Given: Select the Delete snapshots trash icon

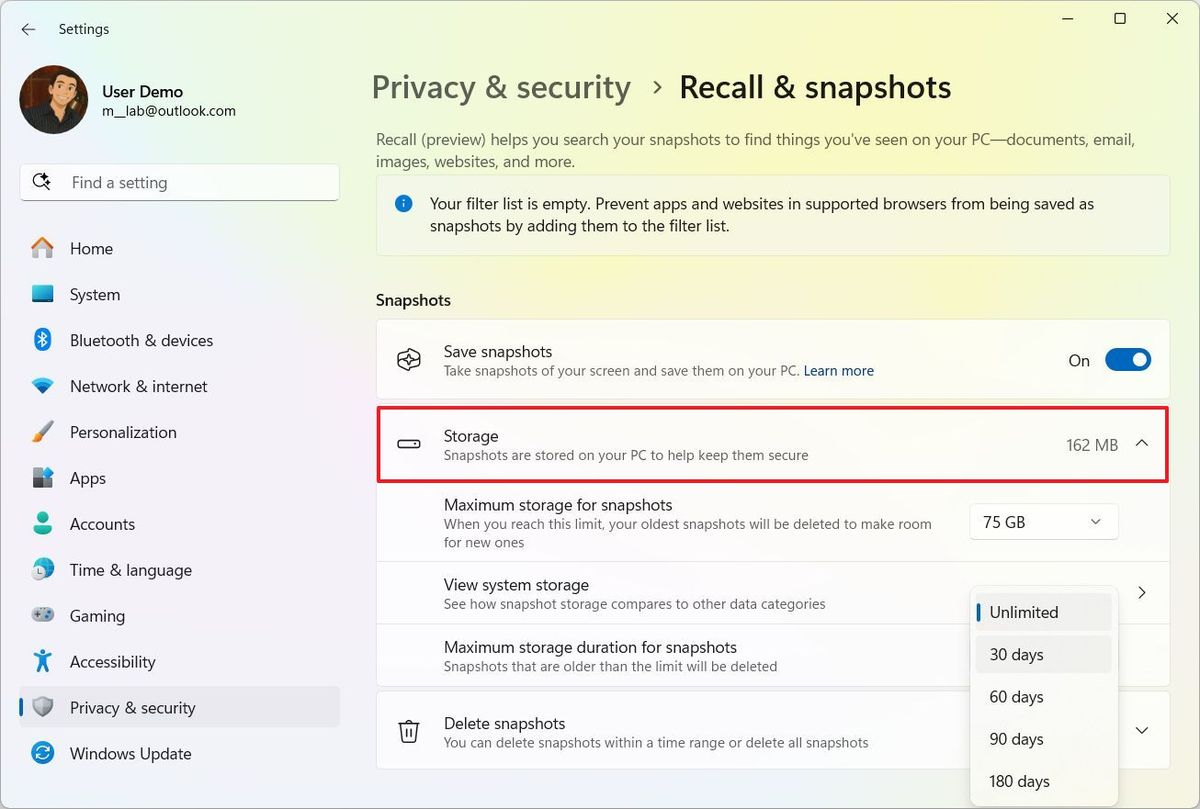Looking at the screenshot, I should [x=408, y=730].
